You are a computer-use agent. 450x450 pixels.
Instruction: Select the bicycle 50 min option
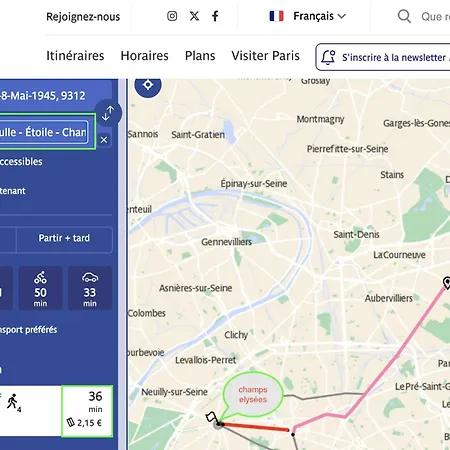[x=40, y=288]
